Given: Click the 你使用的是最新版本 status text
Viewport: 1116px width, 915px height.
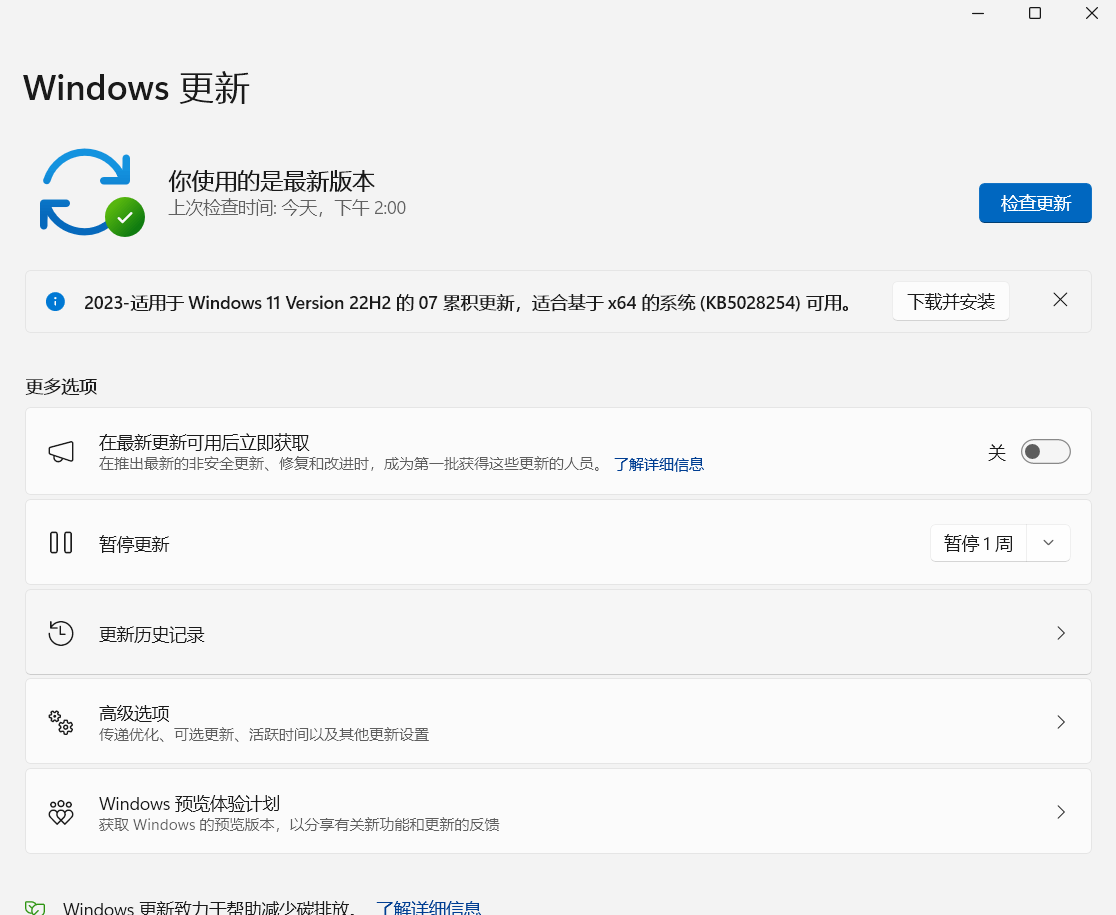Looking at the screenshot, I should (x=271, y=181).
